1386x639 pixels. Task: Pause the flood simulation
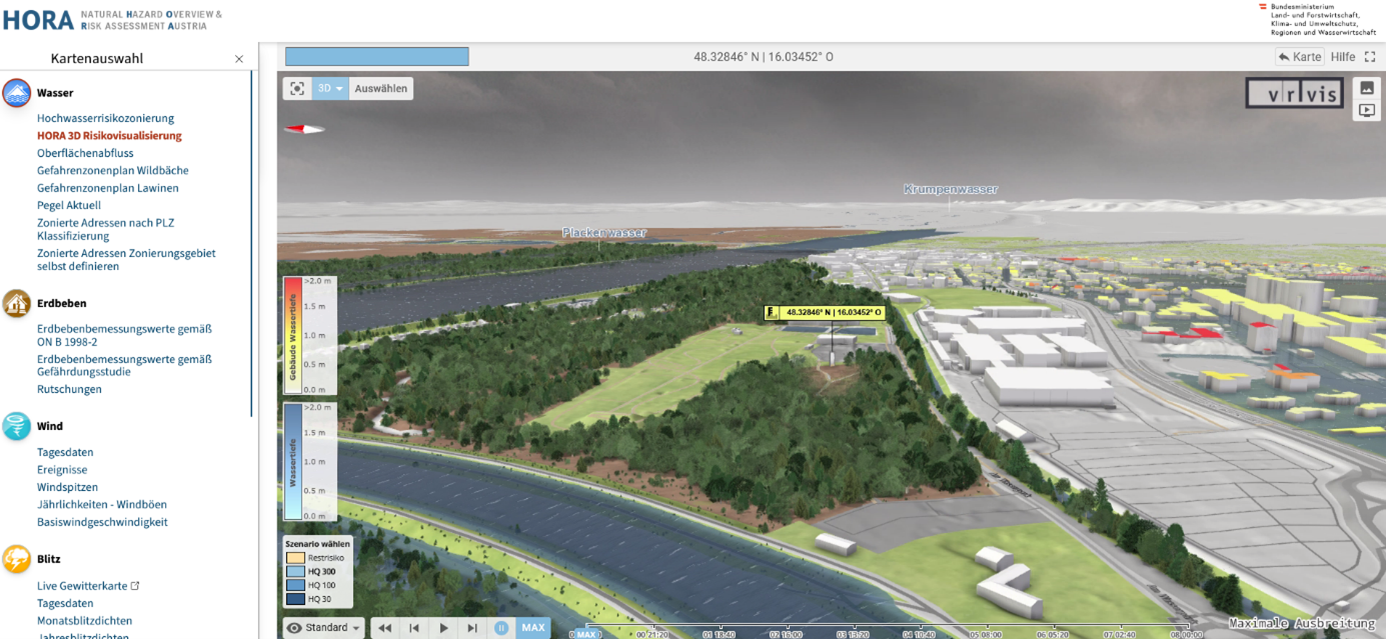502,628
